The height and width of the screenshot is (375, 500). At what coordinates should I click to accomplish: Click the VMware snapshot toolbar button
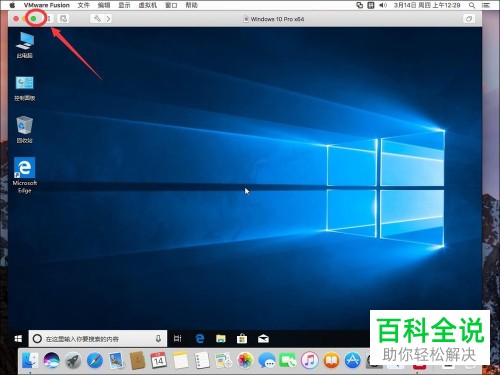(63, 19)
